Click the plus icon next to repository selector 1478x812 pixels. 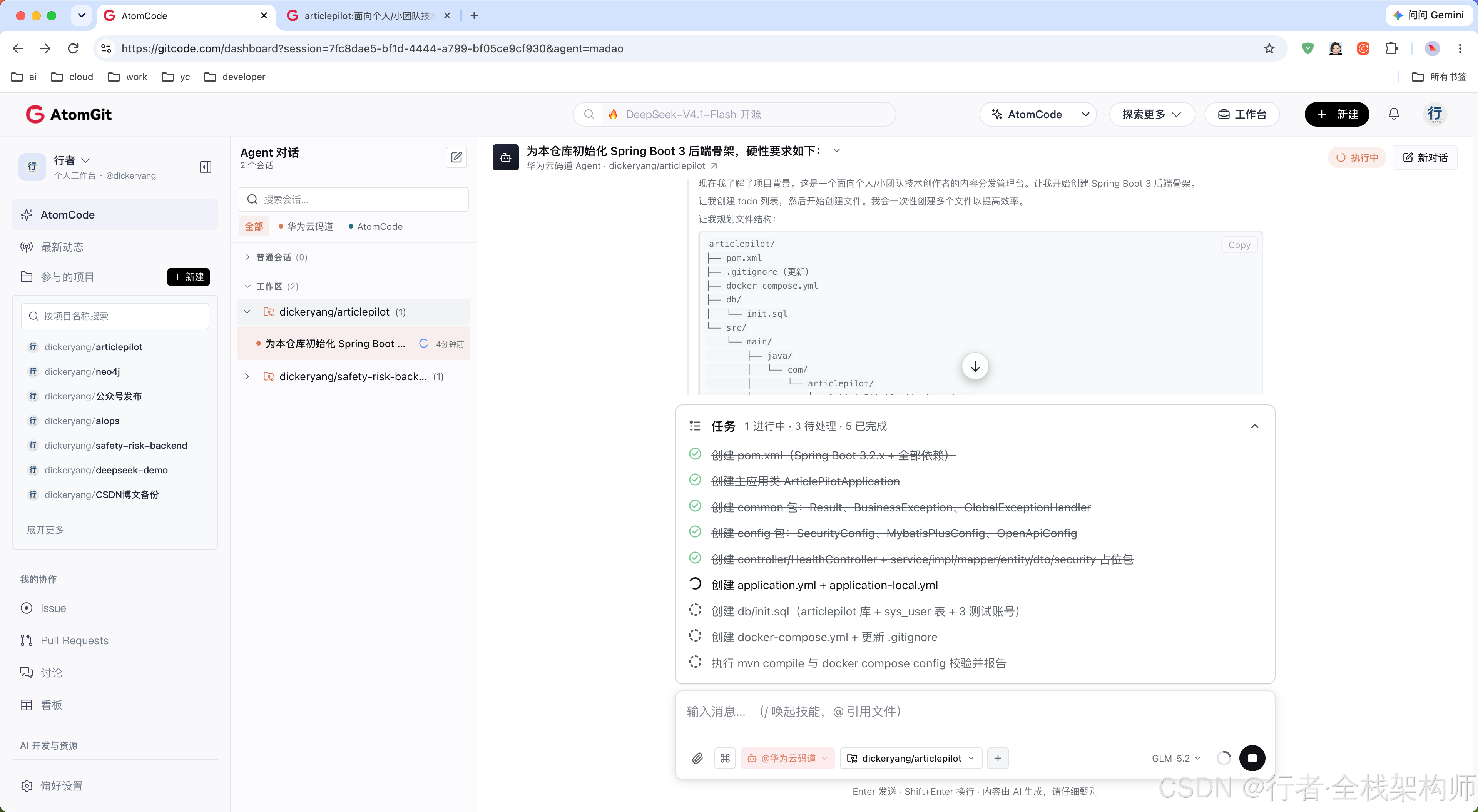(998, 758)
